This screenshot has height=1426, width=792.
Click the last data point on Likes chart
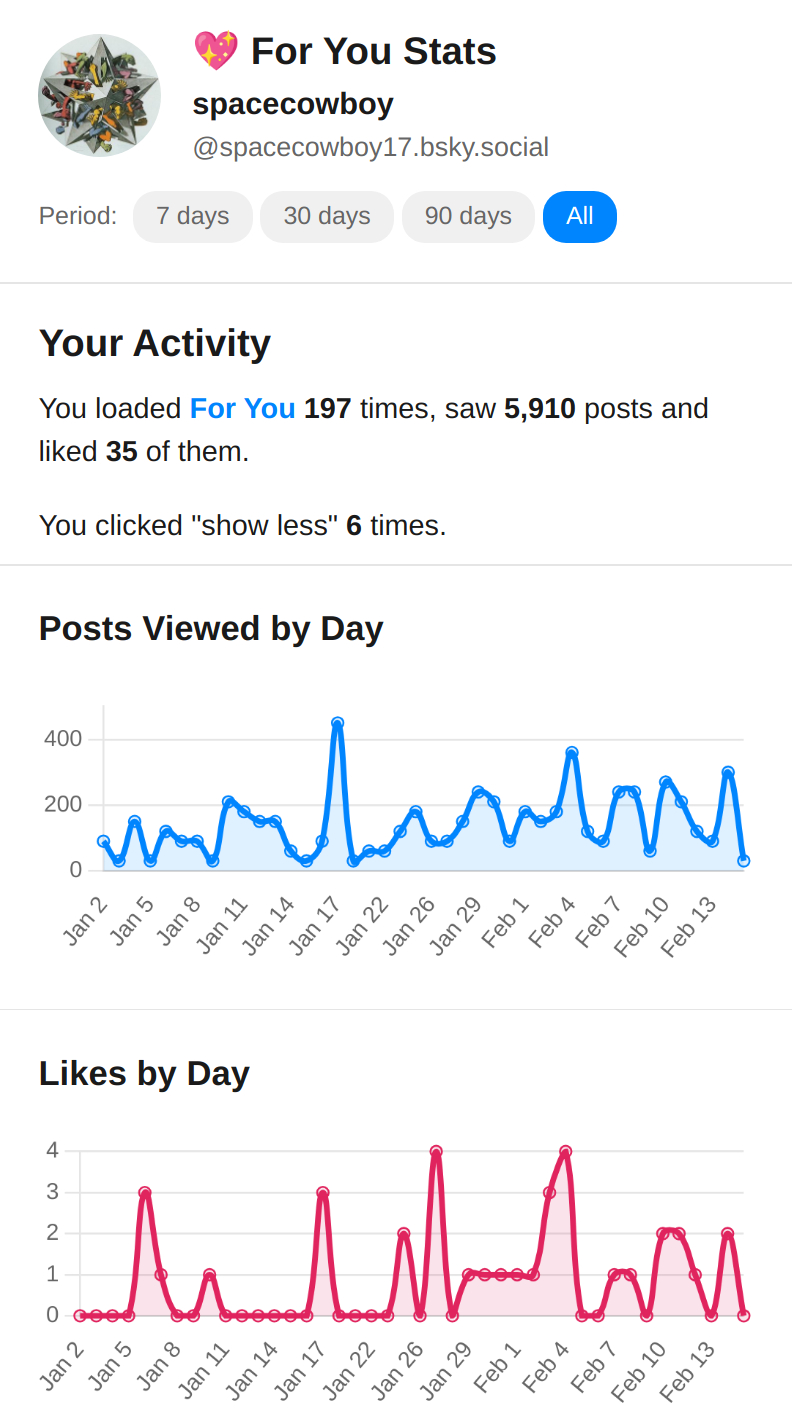[744, 1316]
